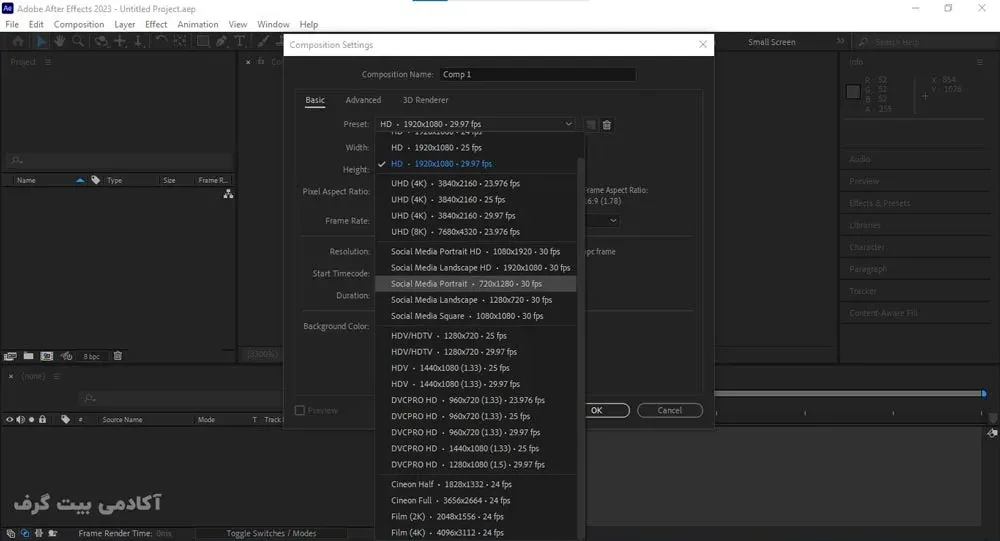Toggle the audio speaker column switch
This screenshot has width=1000, height=541.
click(x=20, y=420)
